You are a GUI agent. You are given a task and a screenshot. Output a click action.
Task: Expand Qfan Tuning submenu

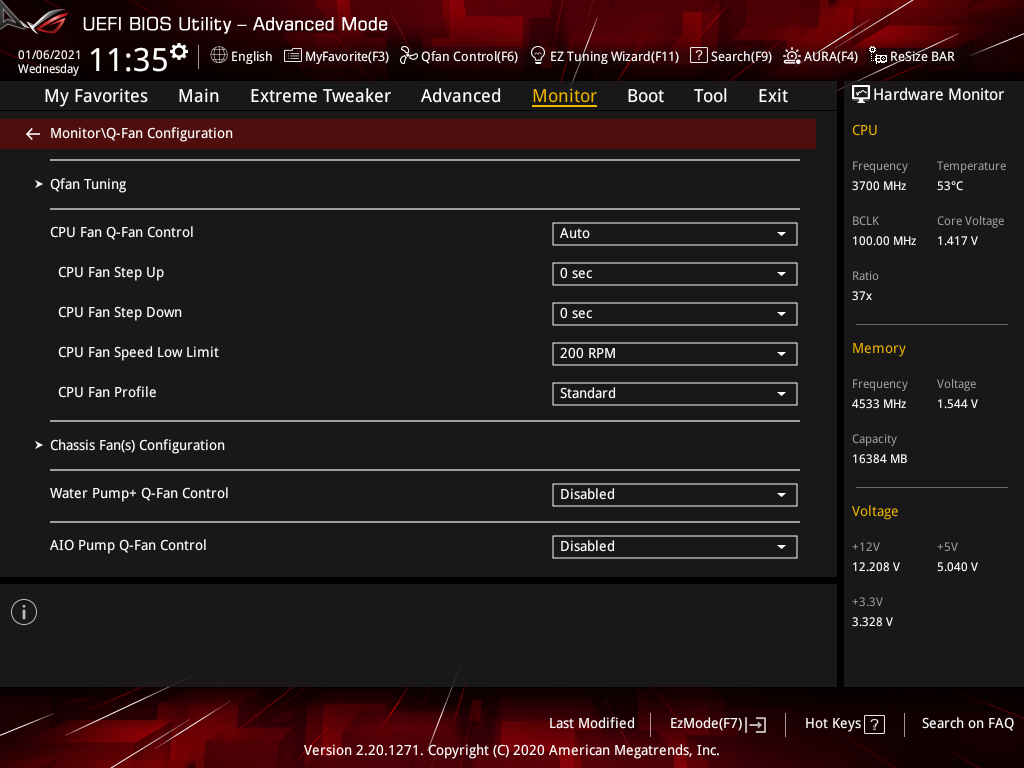88,184
